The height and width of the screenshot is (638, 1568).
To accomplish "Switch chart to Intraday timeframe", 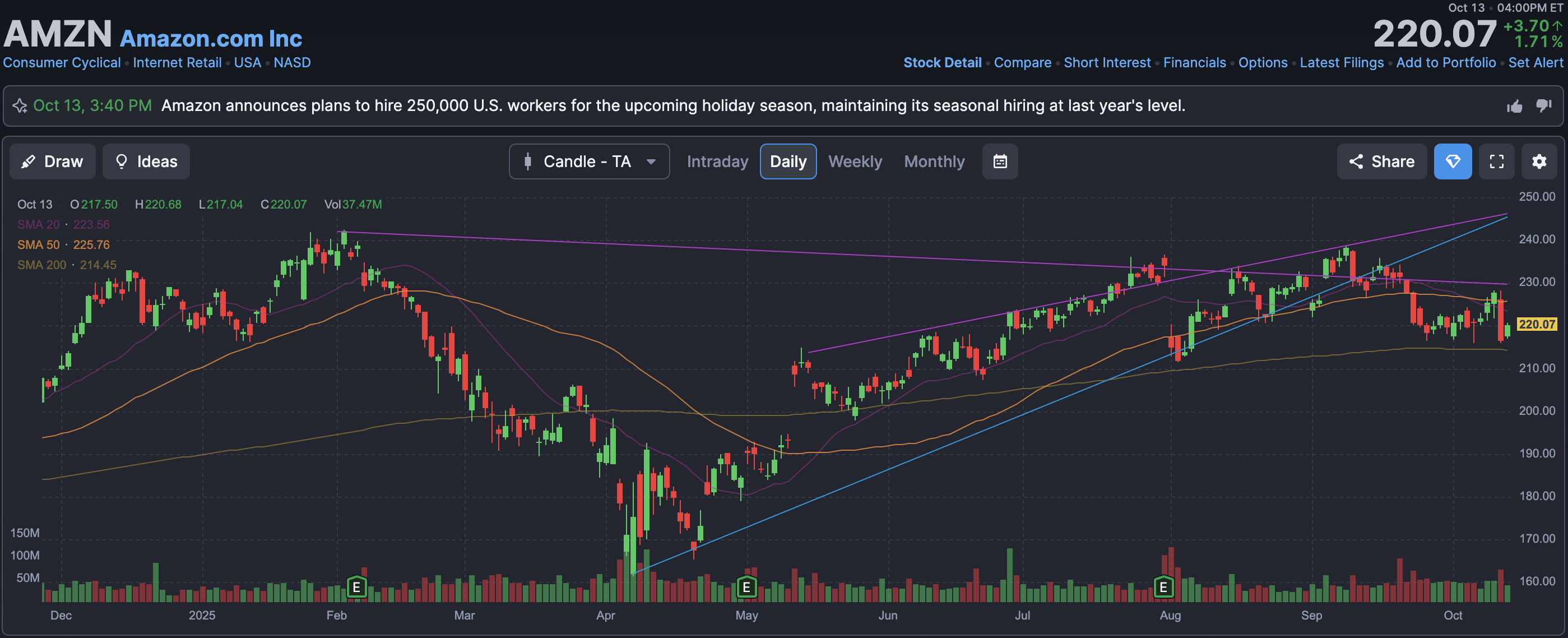I will [717, 161].
